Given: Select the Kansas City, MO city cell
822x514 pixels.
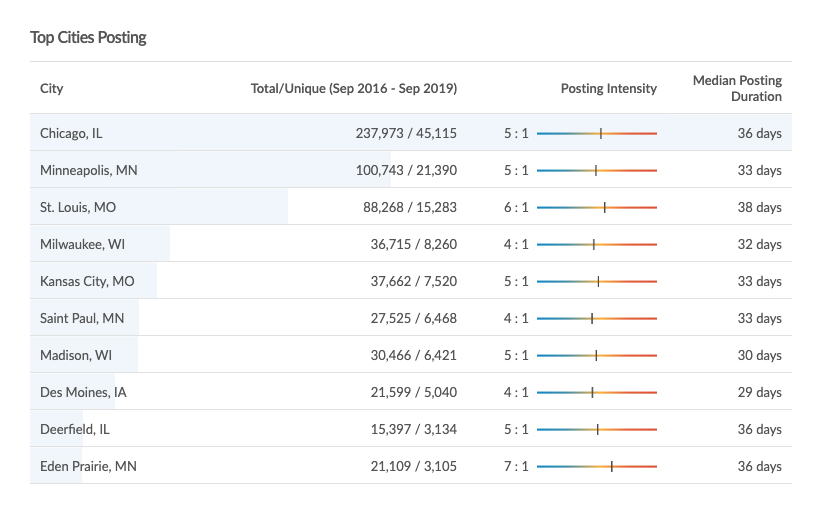Looking at the screenshot, I should (x=87, y=281).
